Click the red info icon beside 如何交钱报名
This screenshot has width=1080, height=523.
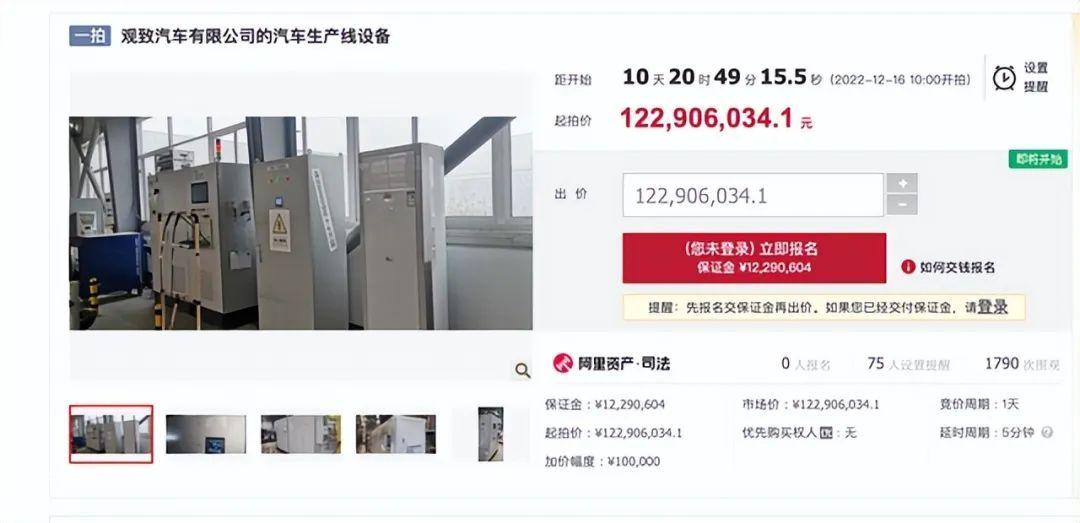tap(908, 267)
